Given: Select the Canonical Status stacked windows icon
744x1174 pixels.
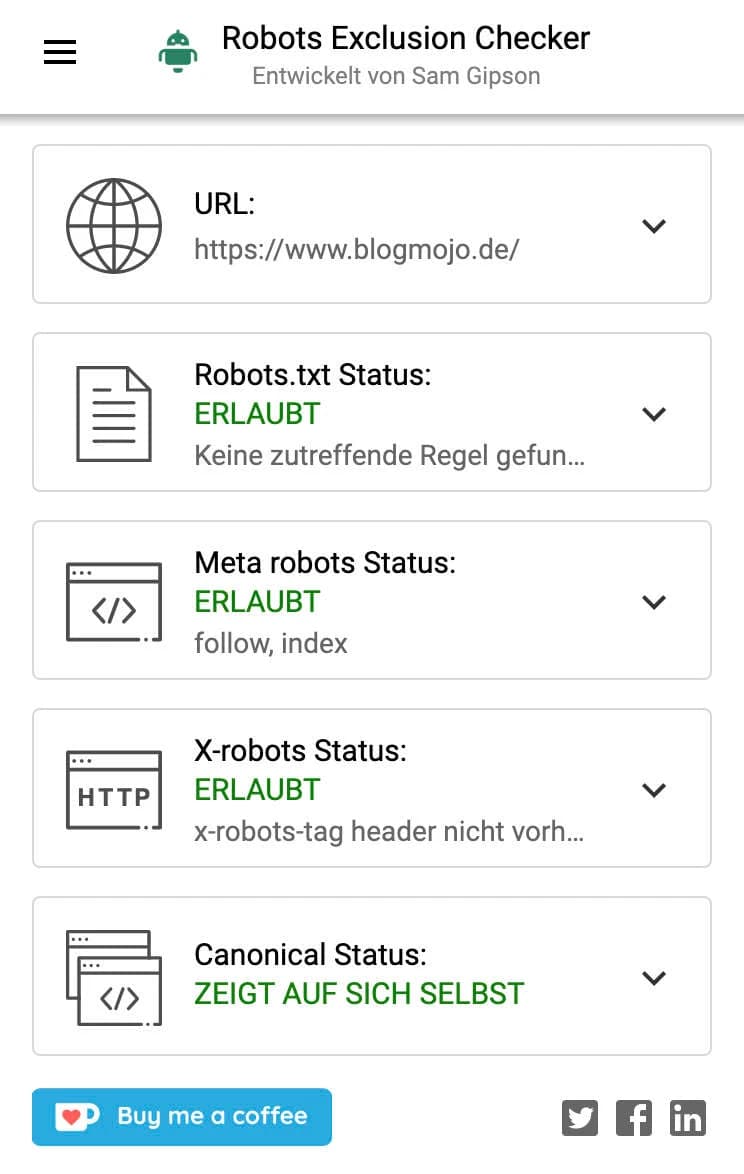Looking at the screenshot, I should coord(114,977).
